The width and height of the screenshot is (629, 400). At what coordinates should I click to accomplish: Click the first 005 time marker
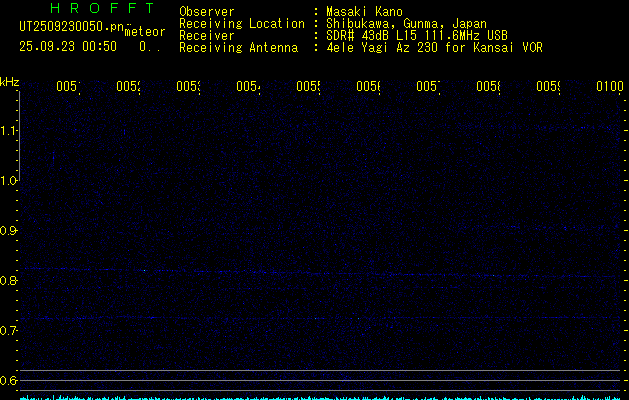click(67, 87)
